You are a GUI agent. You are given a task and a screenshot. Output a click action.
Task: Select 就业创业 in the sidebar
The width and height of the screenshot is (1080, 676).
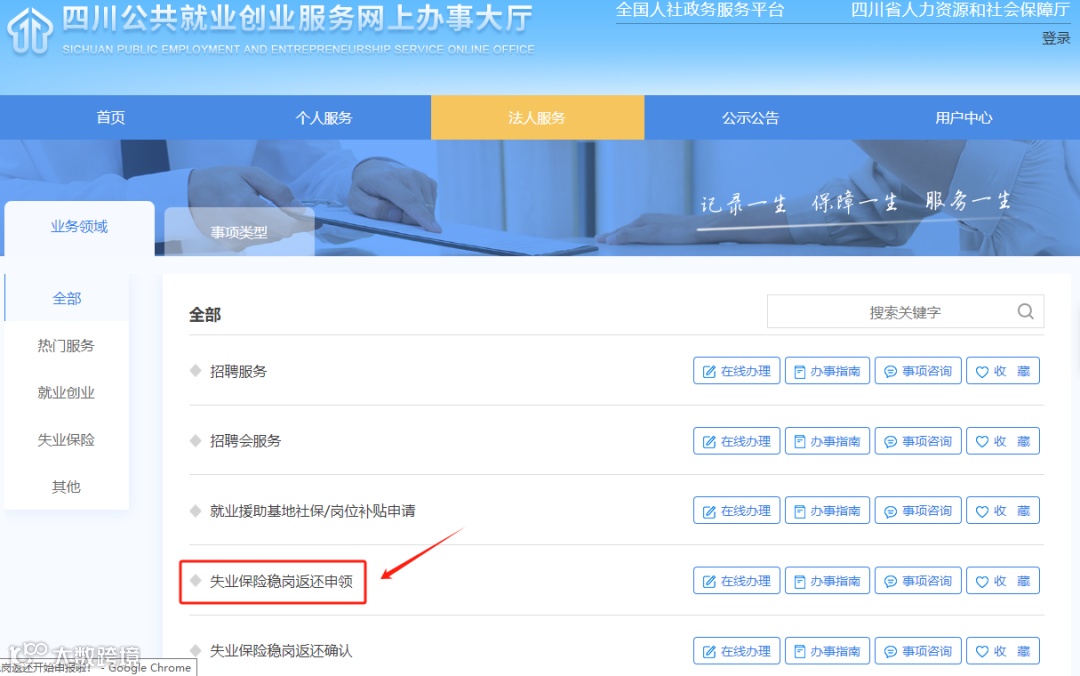tap(66, 393)
